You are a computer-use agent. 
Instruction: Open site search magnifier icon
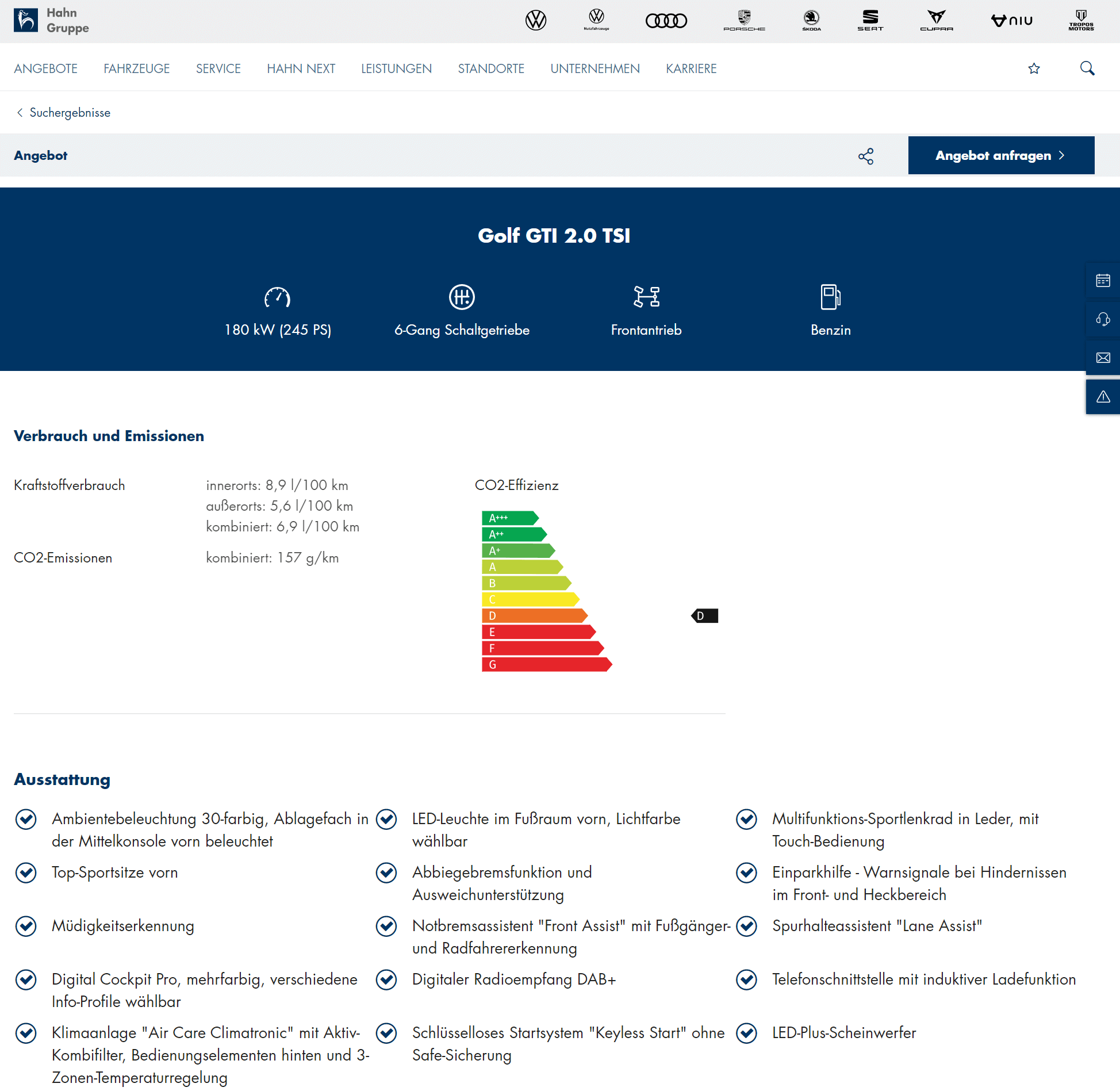coord(1087,68)
